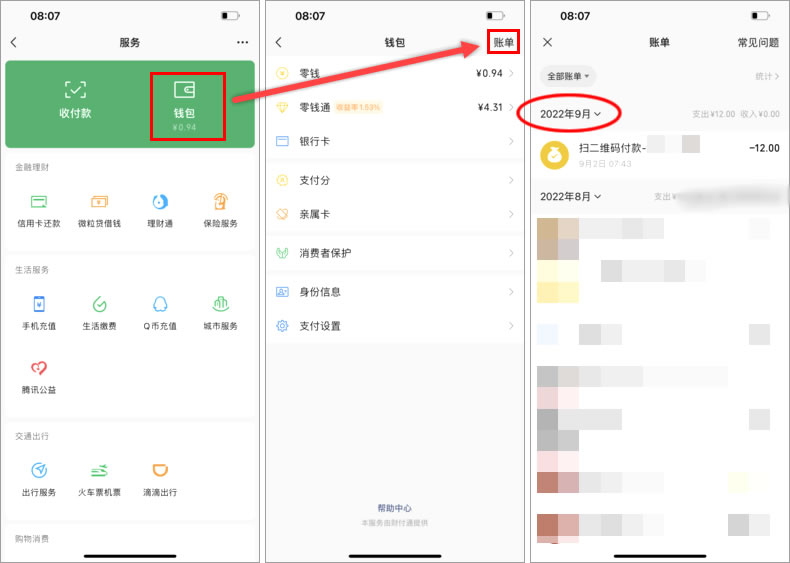This screenshot has height=563, width=790.
Task: Tap the 身份信息 ID icon
Action: 282,292
